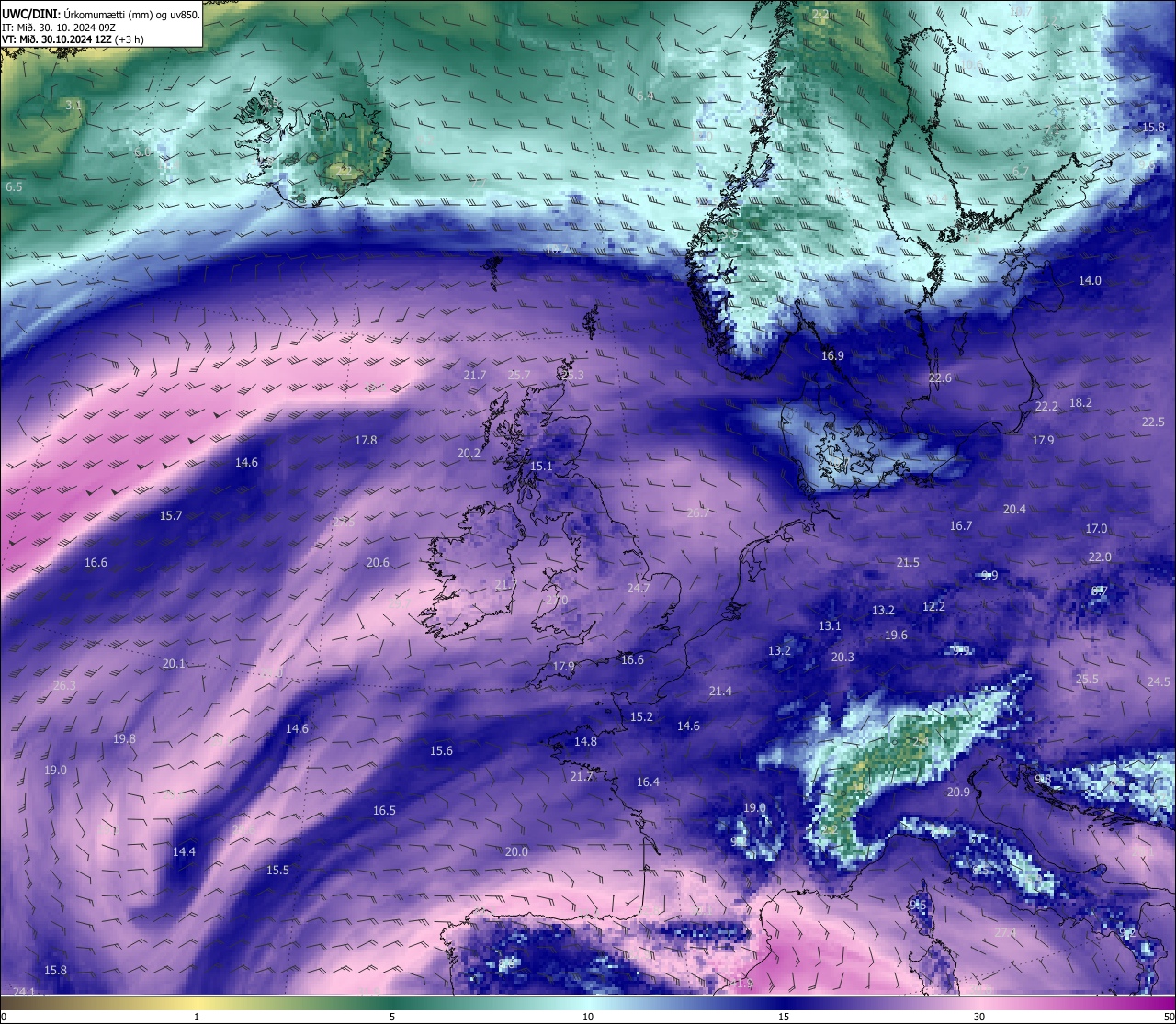Click the 15.7 value over the Atlantic
The image size is (1176, 1024).
pyautogui.click(x=171, y=515)
